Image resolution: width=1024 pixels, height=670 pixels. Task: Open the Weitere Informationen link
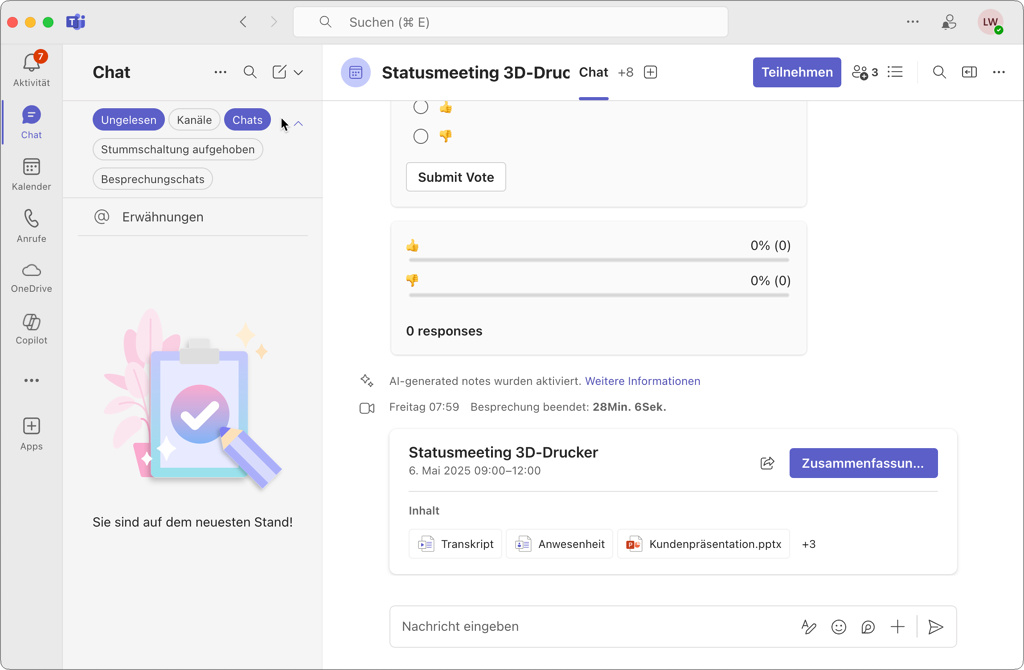pyautogui.click(x=642, y=381)
